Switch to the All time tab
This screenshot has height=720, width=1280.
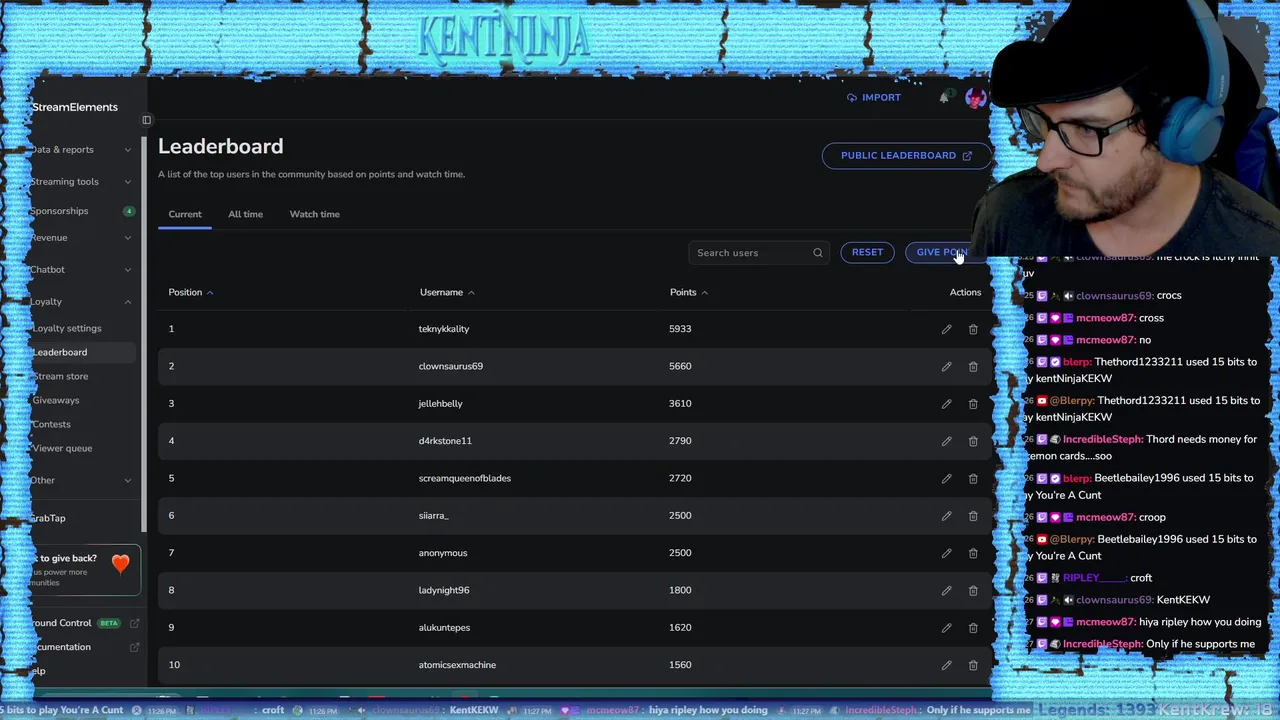coord(245,214)
